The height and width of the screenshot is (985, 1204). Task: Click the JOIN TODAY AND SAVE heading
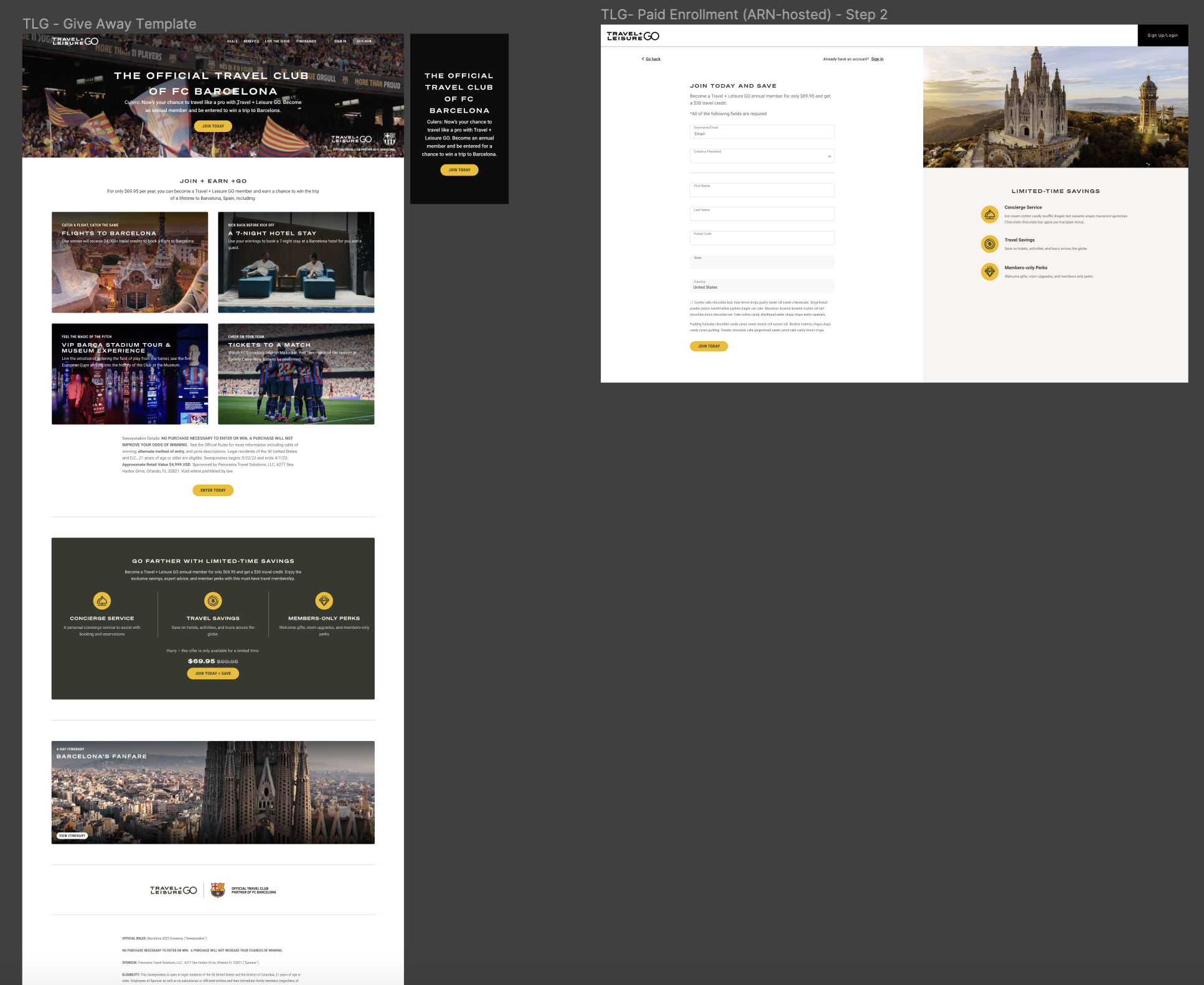pyautogui.click(x=733, y=86)
